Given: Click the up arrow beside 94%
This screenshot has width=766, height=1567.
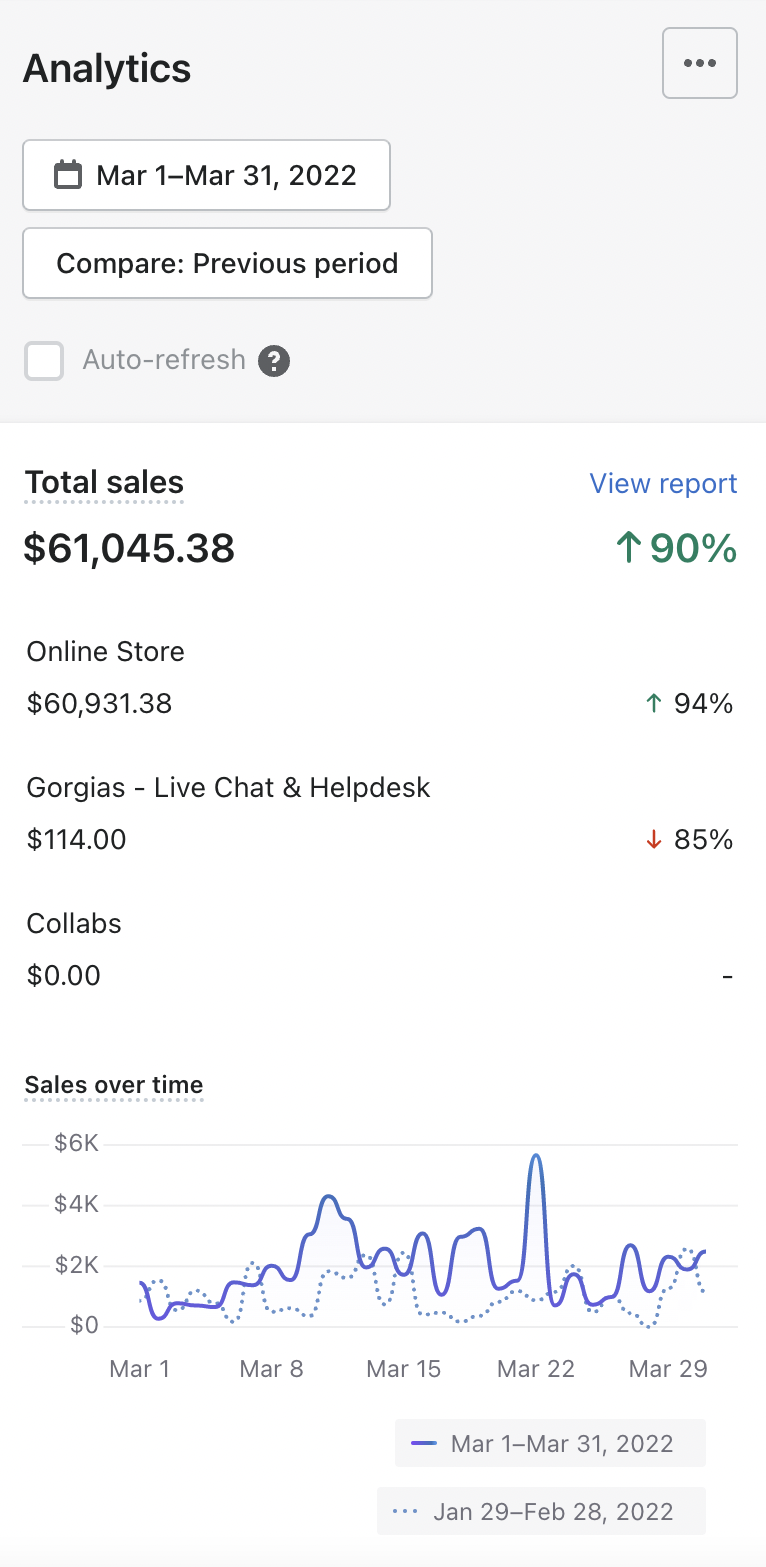Looking at the screenshot, I should (x=654, y=704).
